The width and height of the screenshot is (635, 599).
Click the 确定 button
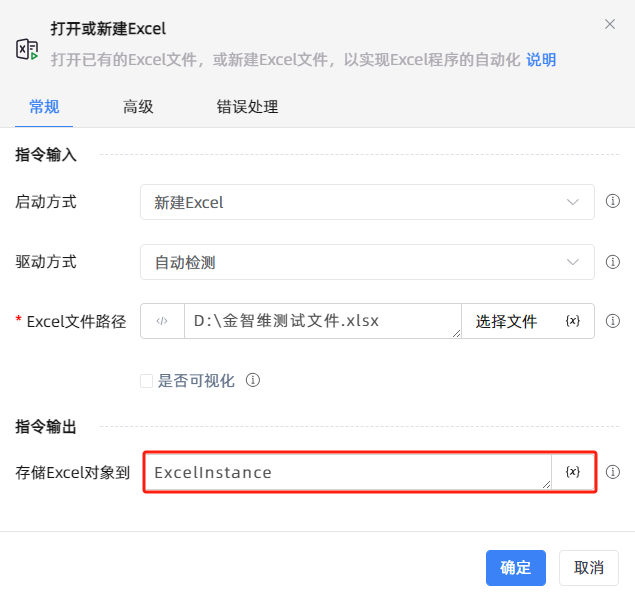(x=516, y=567)
